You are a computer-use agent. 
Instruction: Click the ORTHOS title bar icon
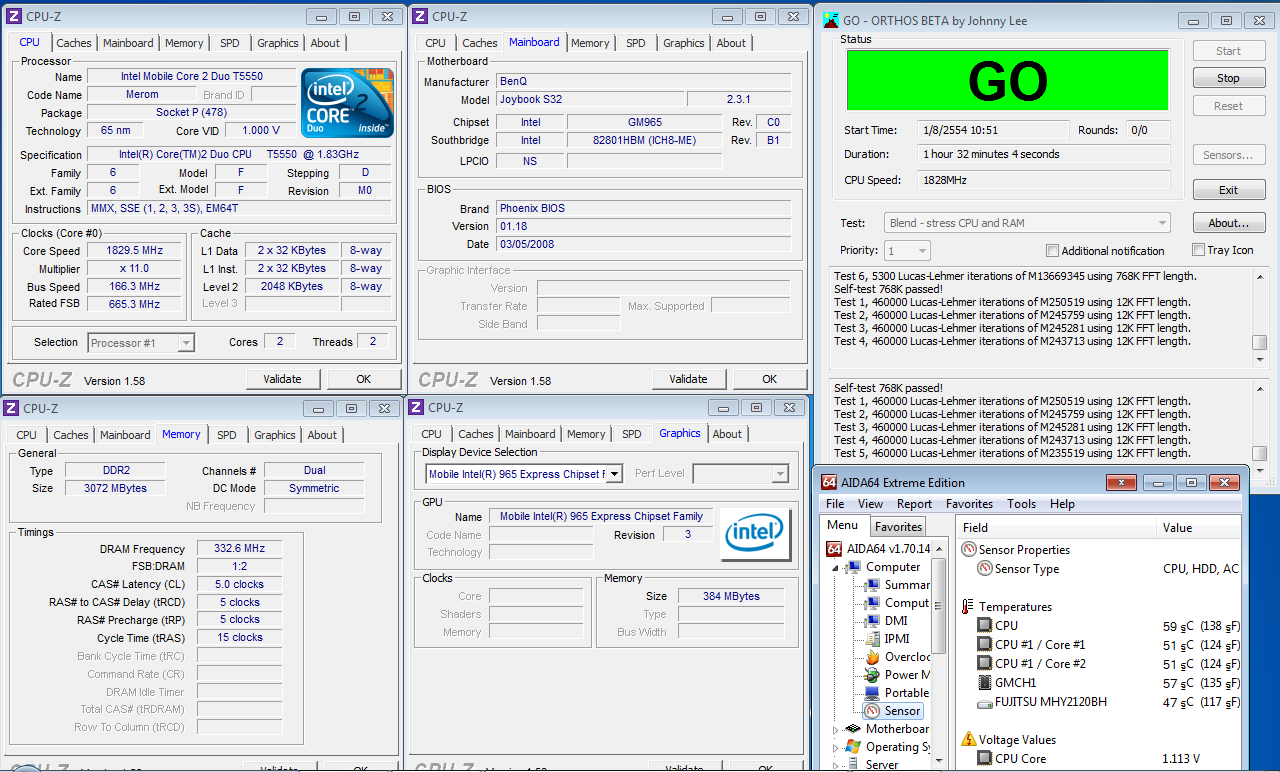[x=830, y=20]
